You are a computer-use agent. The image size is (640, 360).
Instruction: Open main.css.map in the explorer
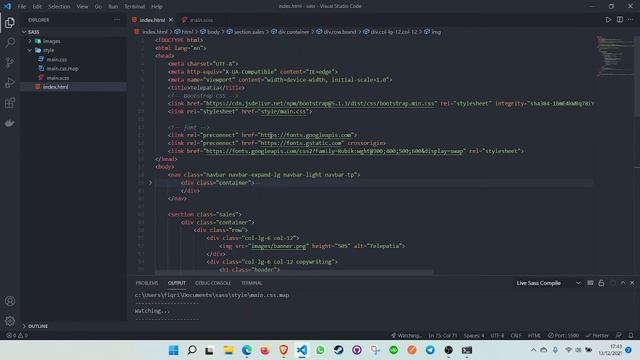click(x=62, y=69)
